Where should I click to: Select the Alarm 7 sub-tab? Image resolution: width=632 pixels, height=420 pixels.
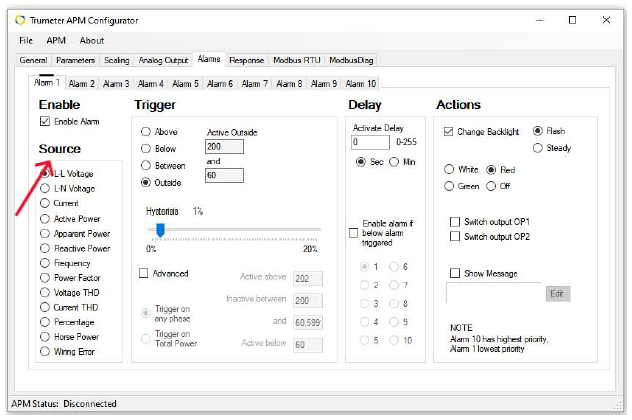[x=255, y=83]
